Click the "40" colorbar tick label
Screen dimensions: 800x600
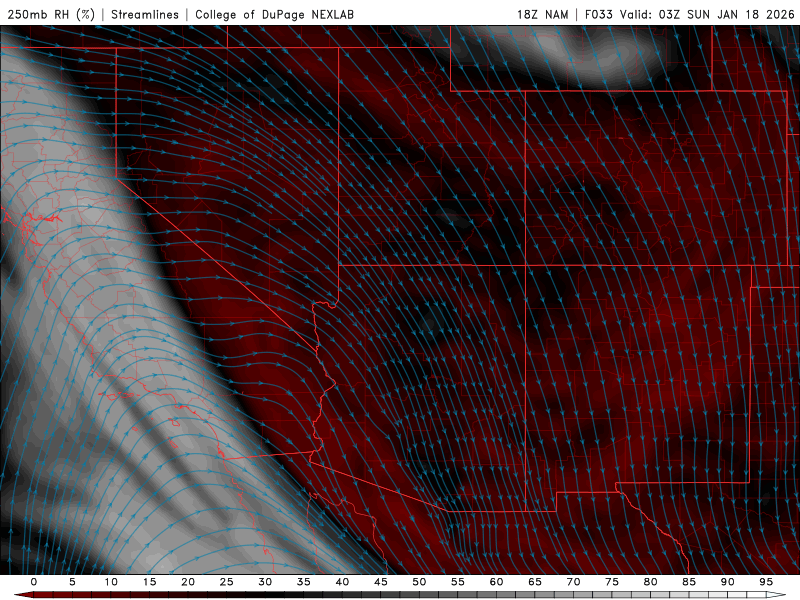tap(342, 582)
